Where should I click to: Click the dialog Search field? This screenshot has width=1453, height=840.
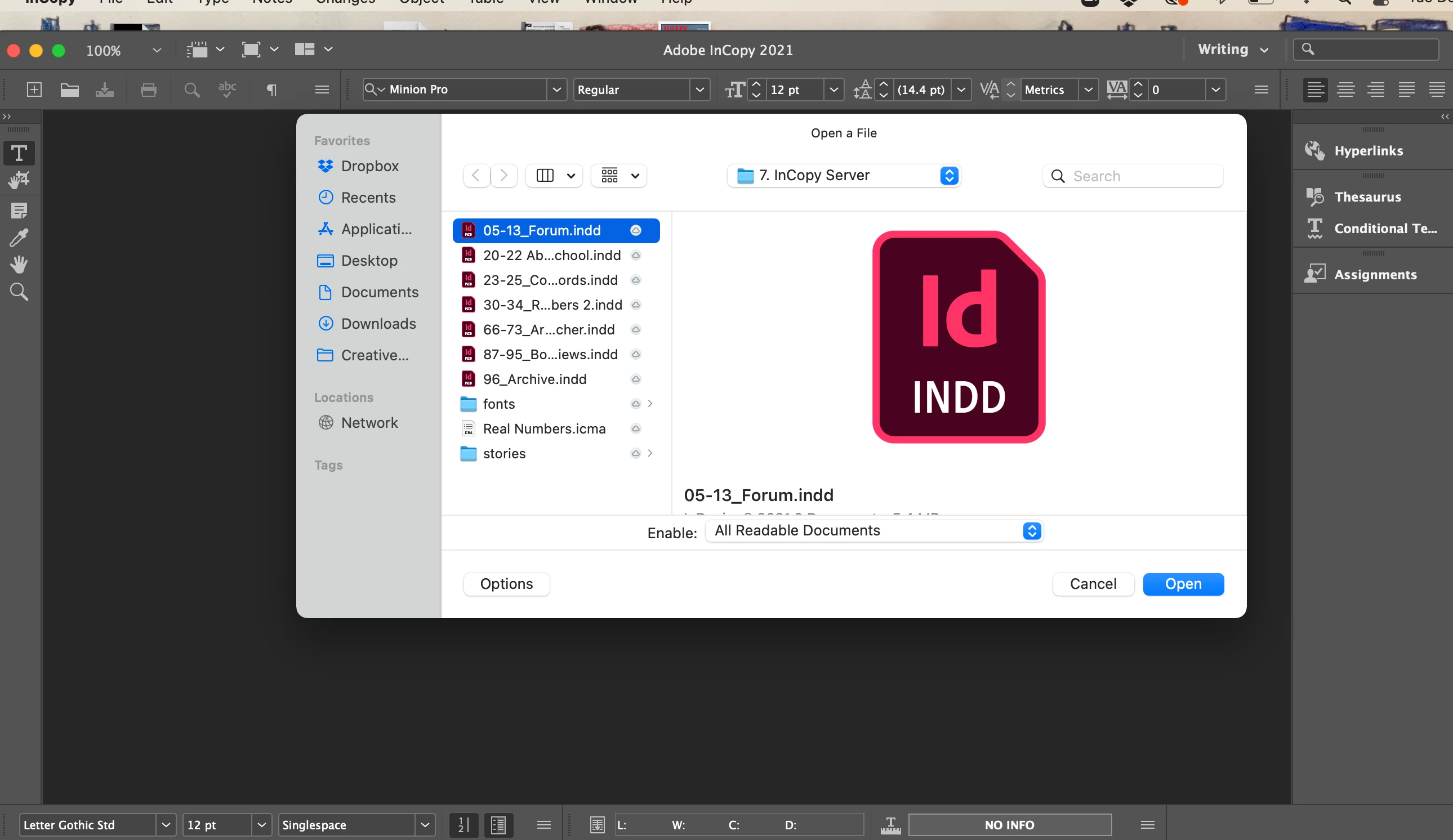(x=1142, y=176)
